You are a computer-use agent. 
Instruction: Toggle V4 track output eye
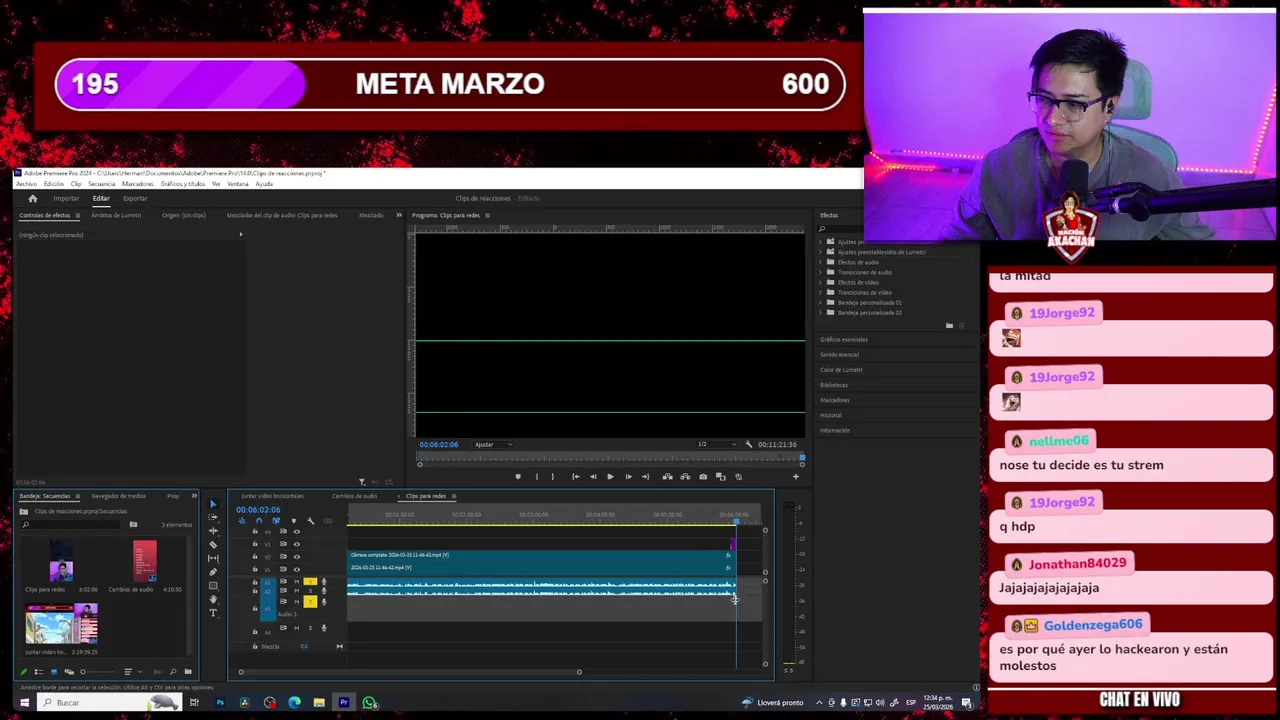(x=296, y=532)
